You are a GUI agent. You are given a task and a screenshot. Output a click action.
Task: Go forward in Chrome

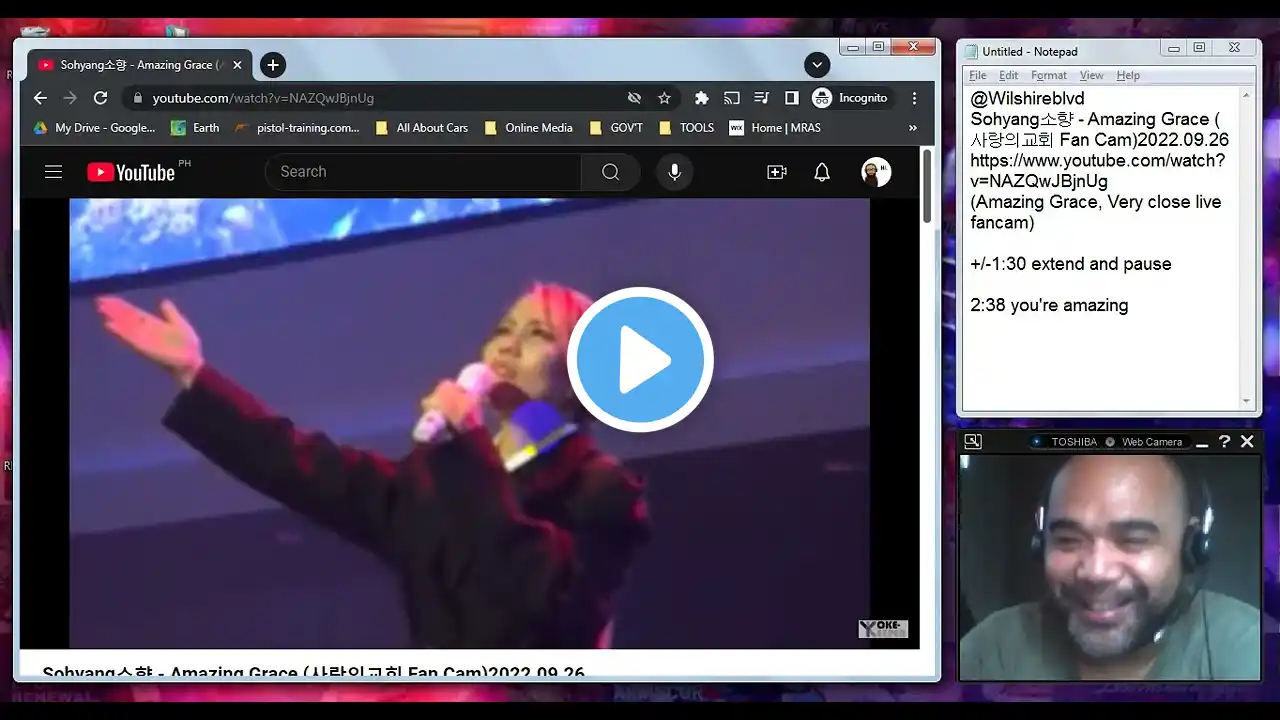pos(70,98)
